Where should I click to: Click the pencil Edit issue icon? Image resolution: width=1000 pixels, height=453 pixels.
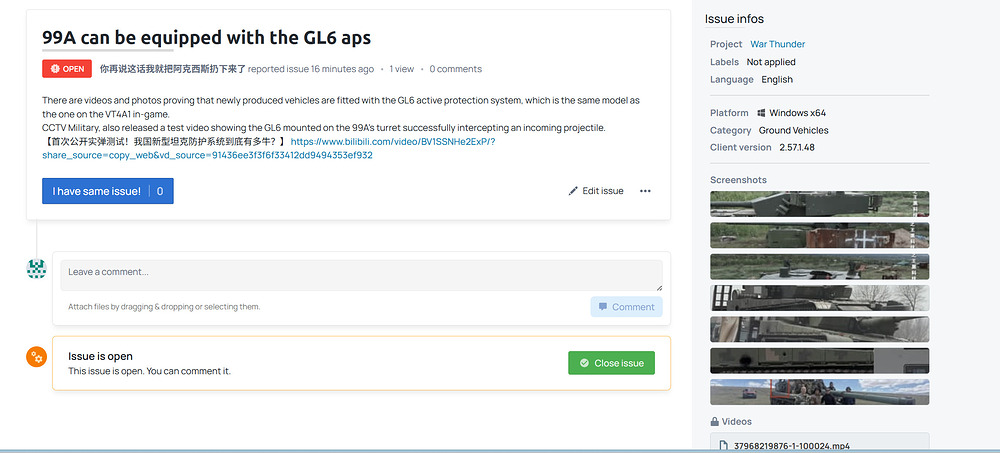[573, 191]
